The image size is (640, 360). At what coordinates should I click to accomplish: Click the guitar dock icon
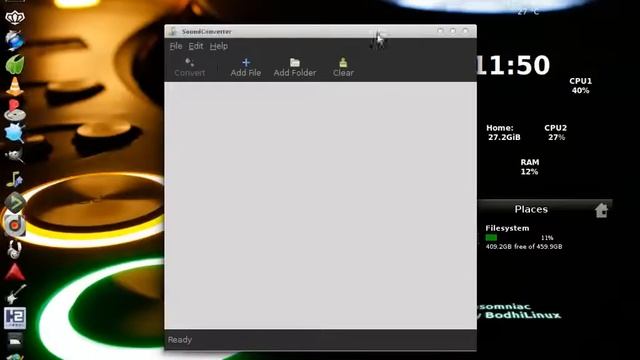[15, 294]
